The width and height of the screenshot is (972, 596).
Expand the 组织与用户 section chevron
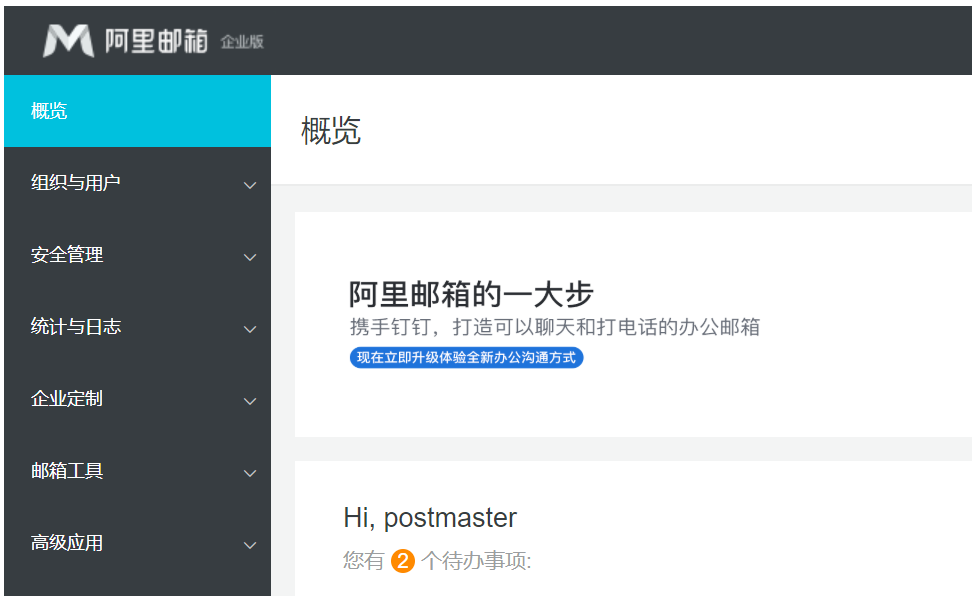pyautogui.click(x=249, y=185)
